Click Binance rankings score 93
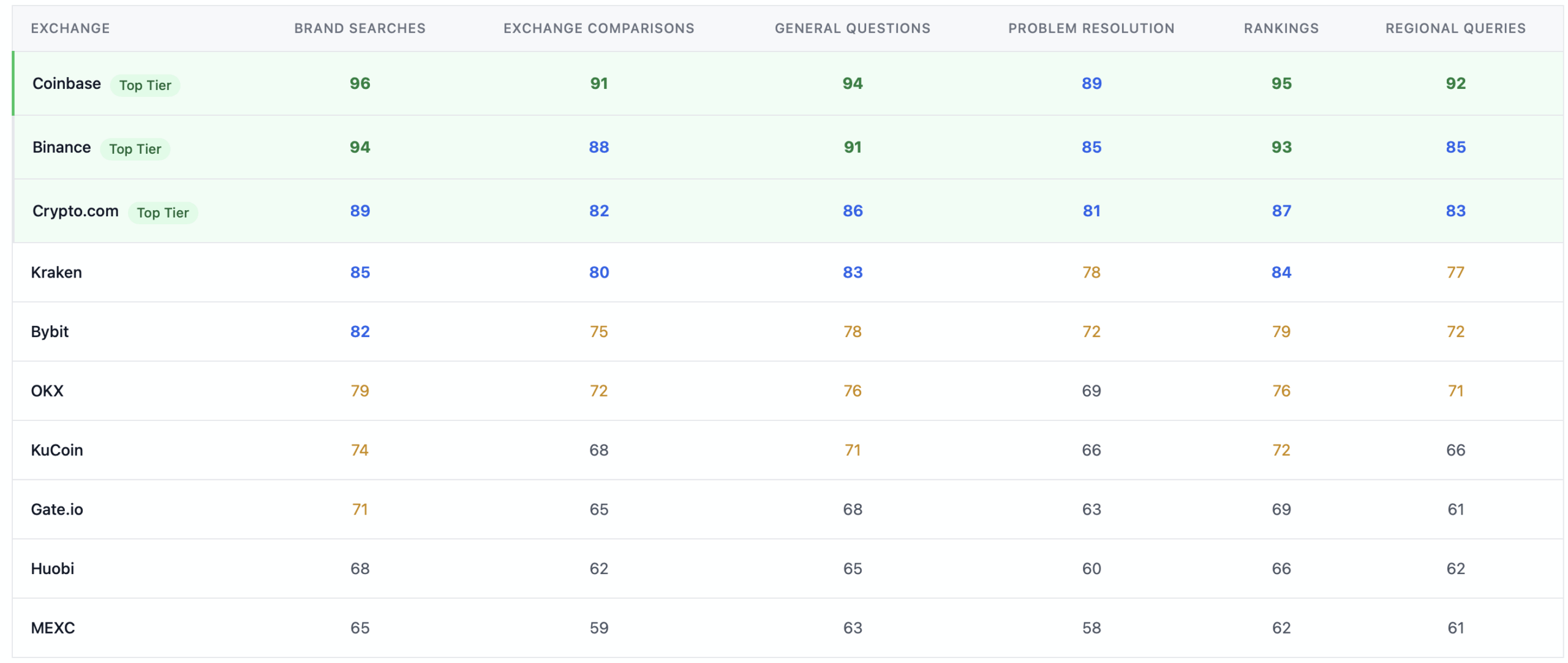This screenshot has width=1568, height=663. point(1281,147)
